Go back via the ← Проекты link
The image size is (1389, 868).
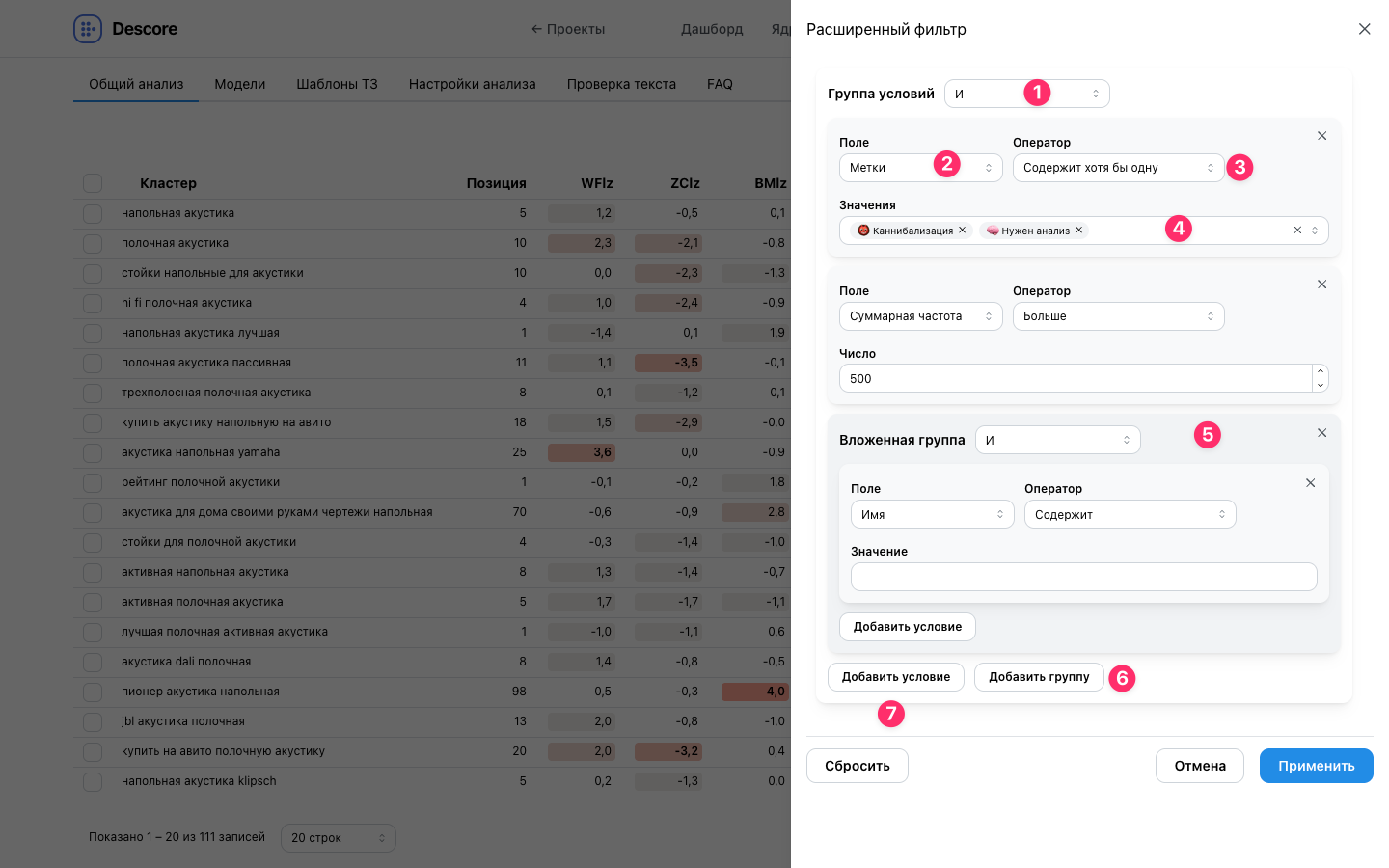click(x=568, y=29)
